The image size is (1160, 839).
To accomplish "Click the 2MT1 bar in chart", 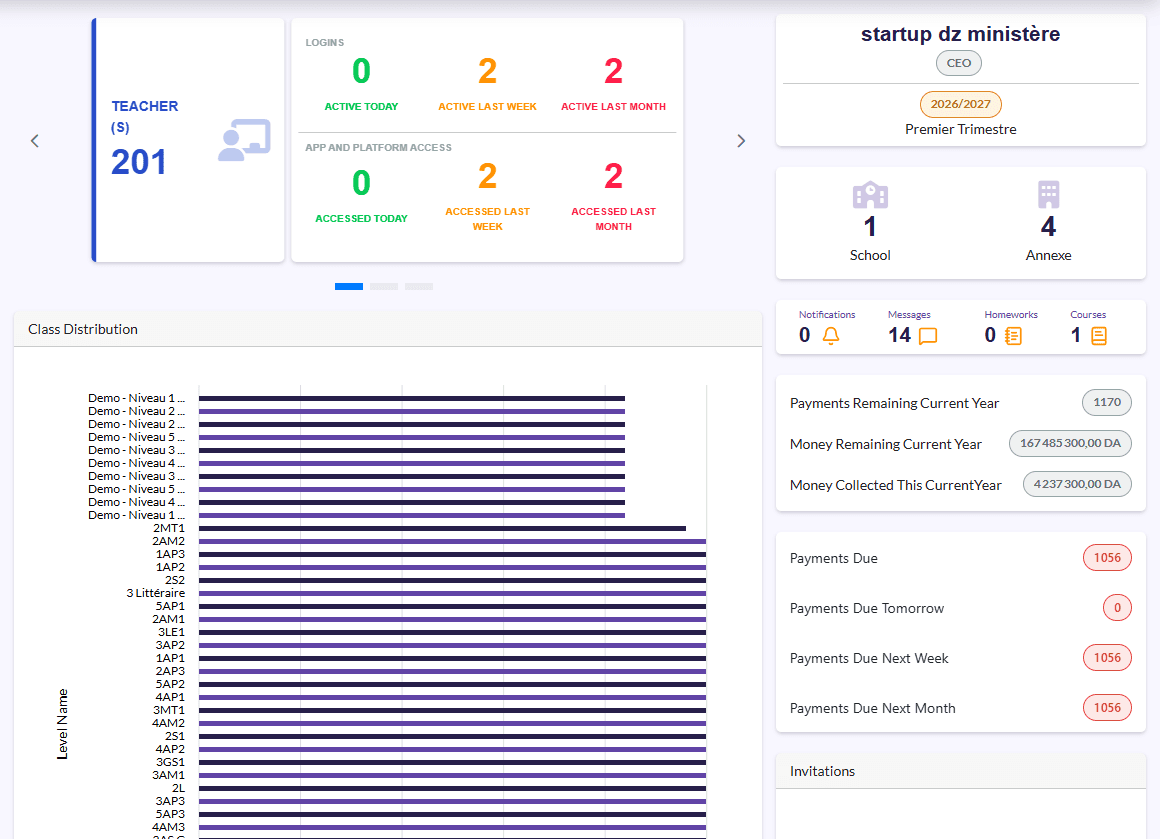I will (x=442, y=528).
